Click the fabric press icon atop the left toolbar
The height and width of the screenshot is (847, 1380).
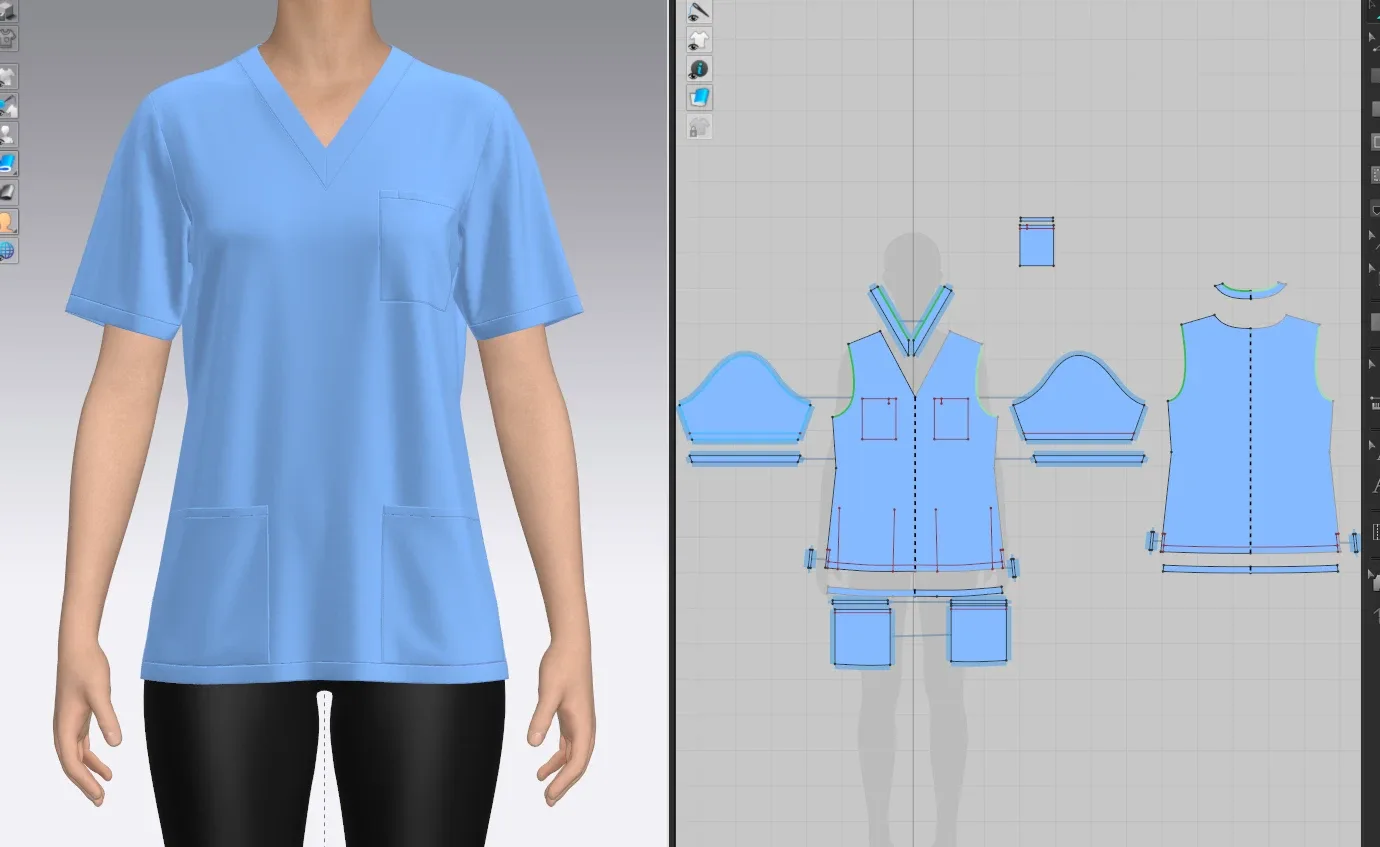(10, 12)
